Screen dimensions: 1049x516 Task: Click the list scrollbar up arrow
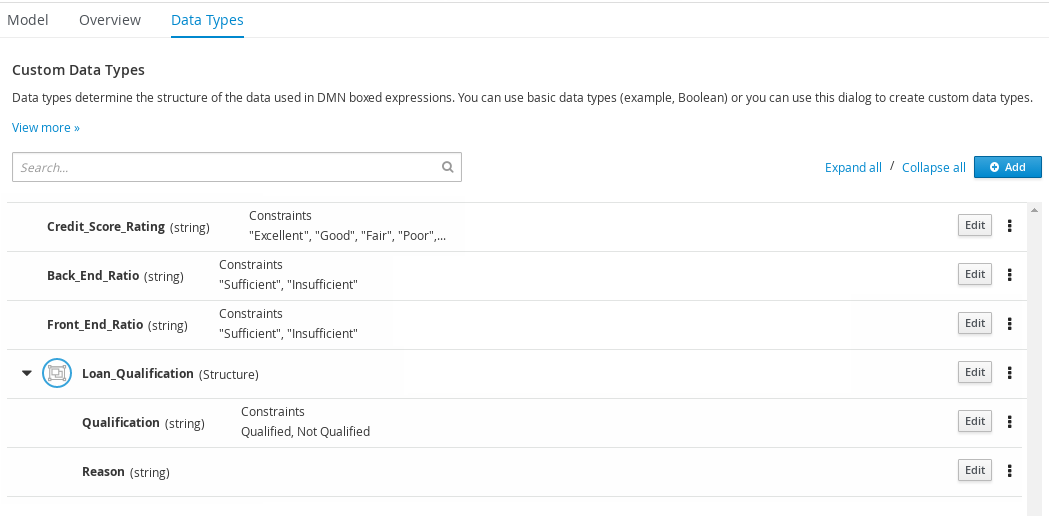tap(1034, 210)
